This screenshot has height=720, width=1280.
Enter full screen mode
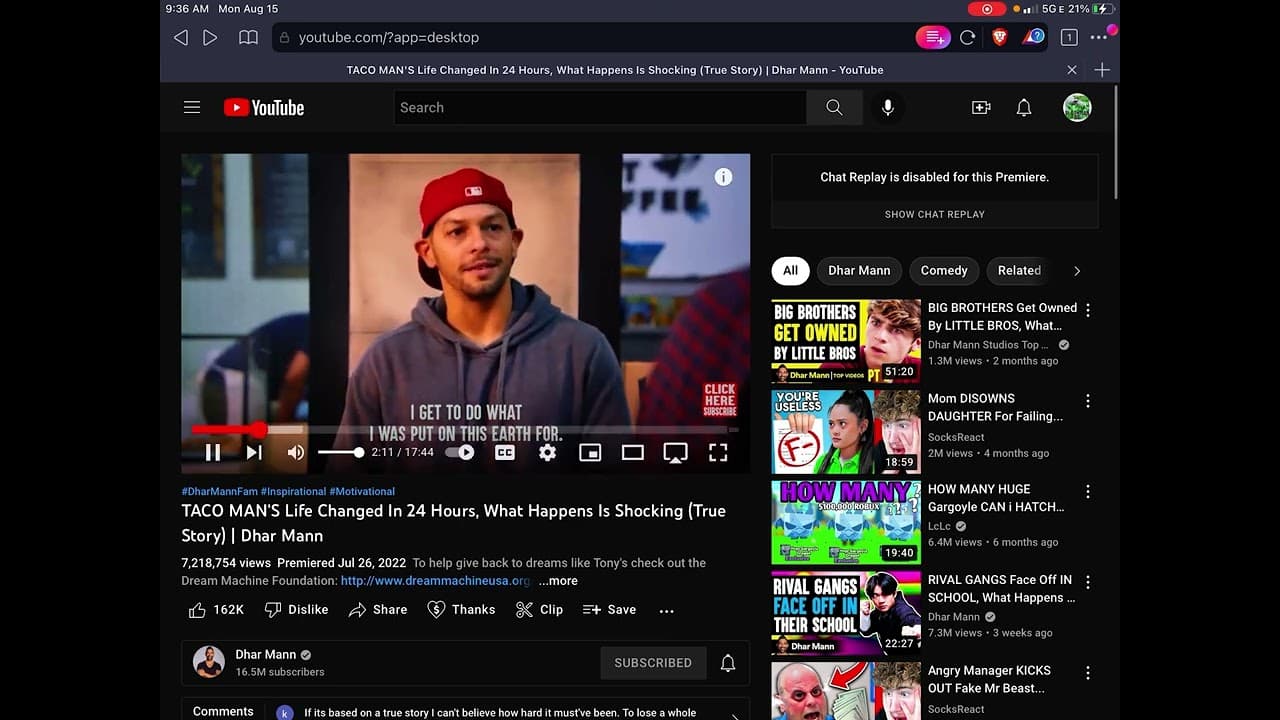(x=718, y=452)
